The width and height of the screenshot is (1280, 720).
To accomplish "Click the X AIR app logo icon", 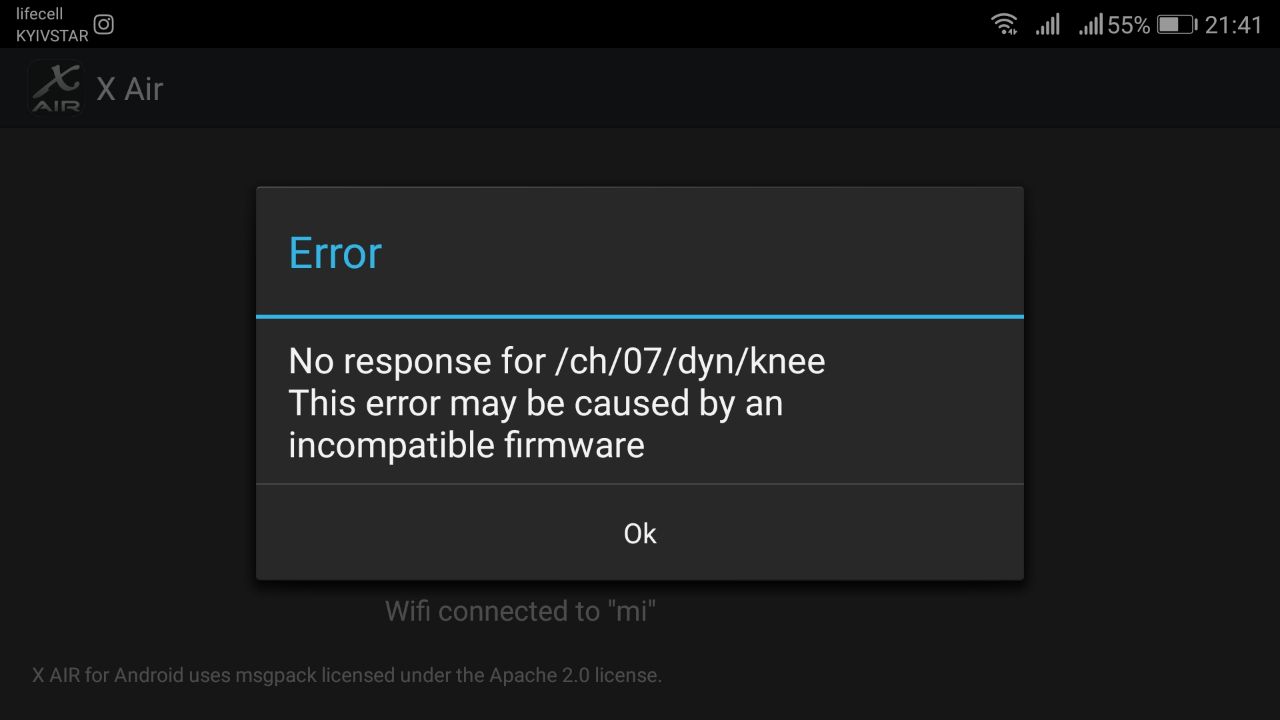I will (56, 88).
